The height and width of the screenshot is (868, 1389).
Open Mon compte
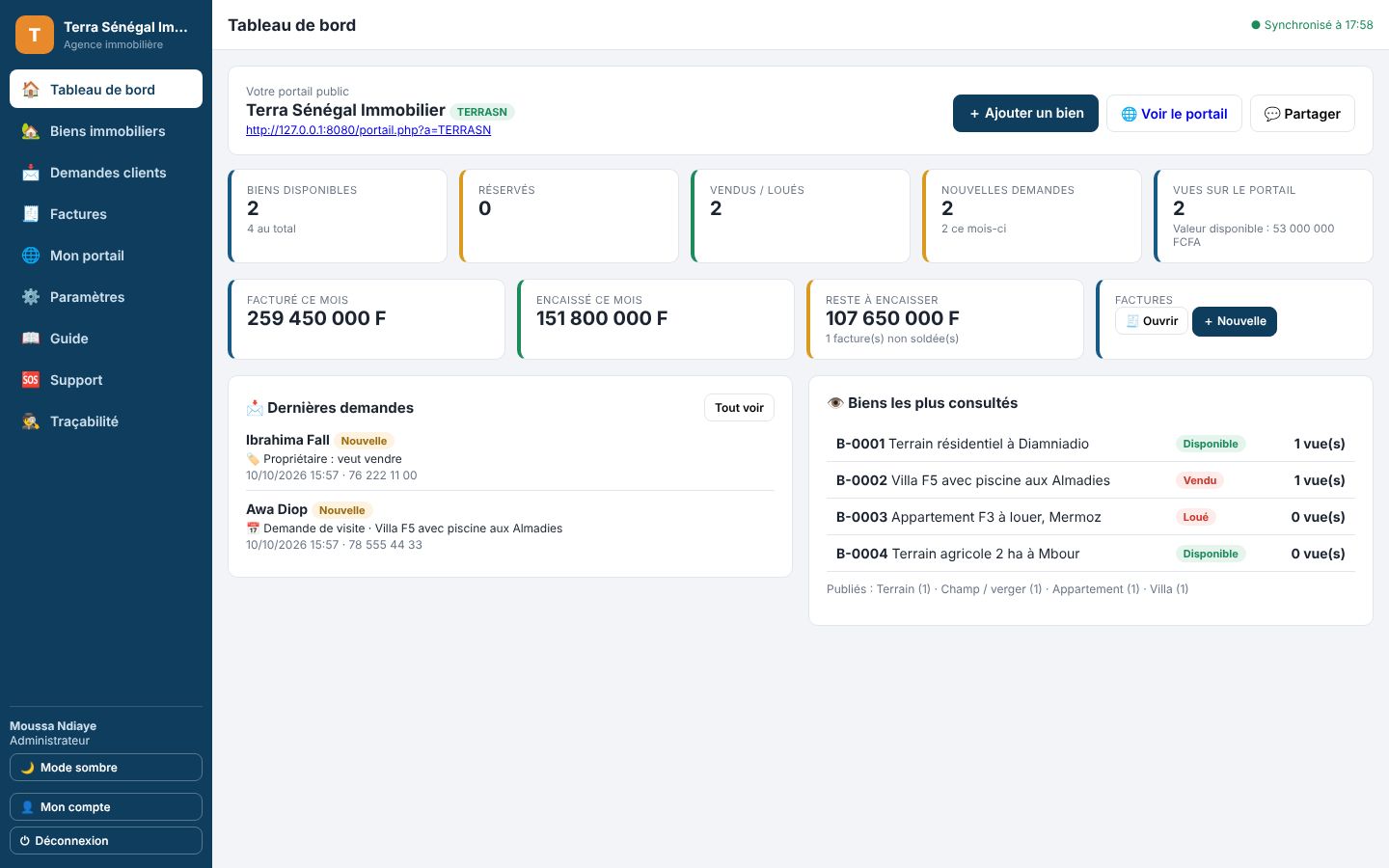[x=106, y=807]
